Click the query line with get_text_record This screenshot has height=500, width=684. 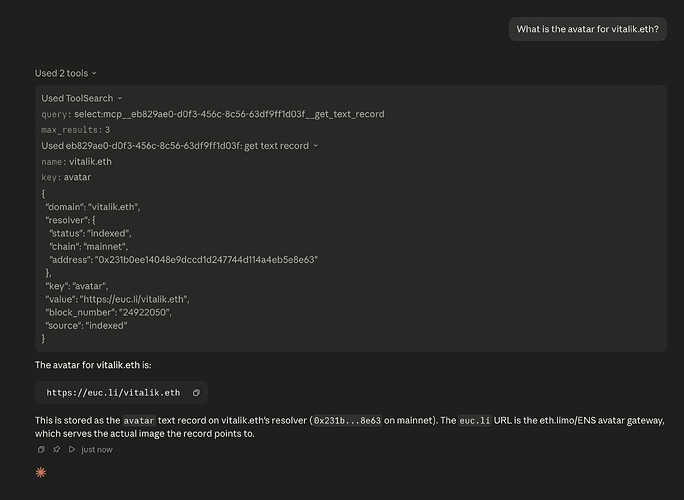click(x=213, y=114)
